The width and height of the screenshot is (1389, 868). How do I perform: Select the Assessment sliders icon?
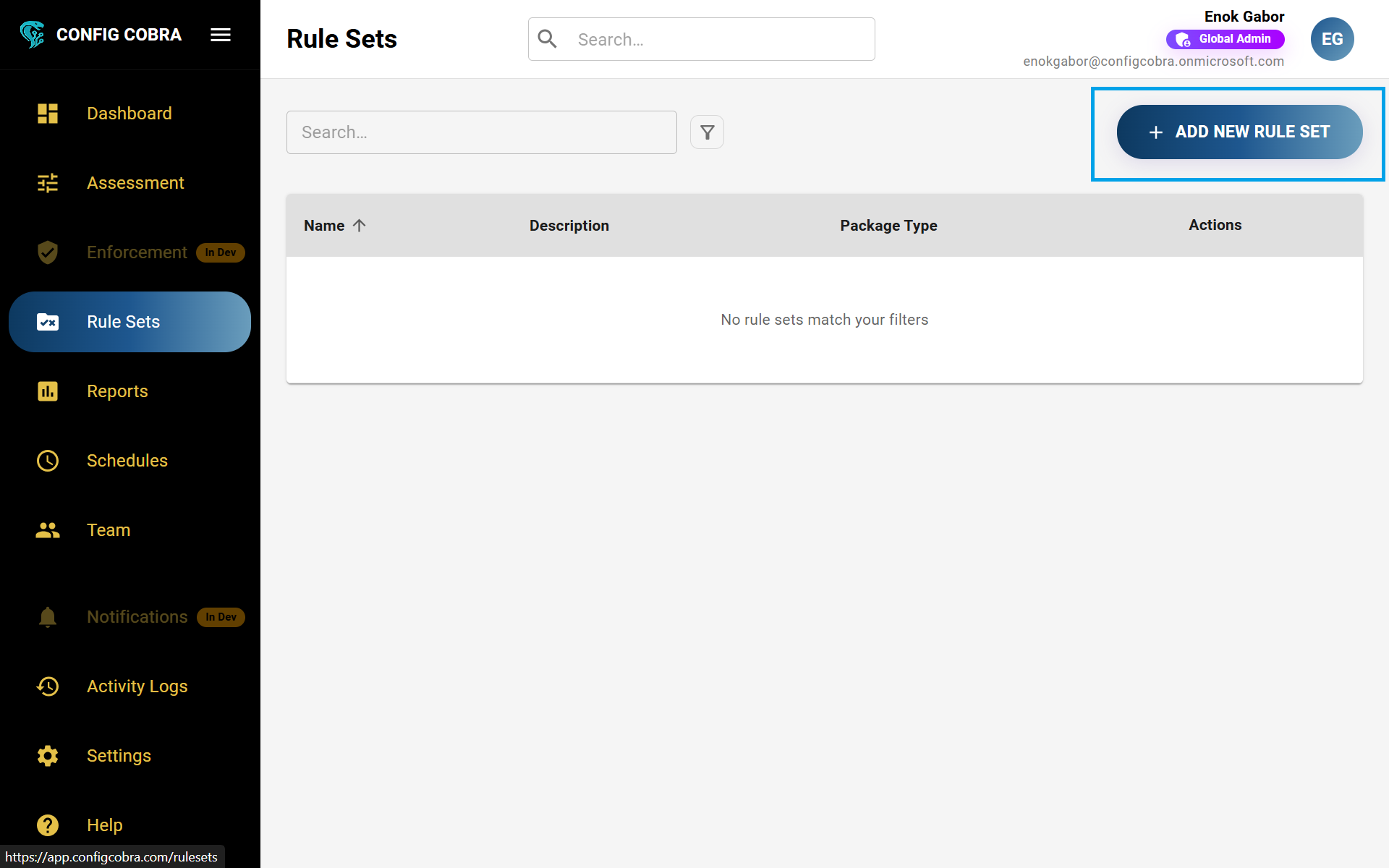(x=47, y=183)
